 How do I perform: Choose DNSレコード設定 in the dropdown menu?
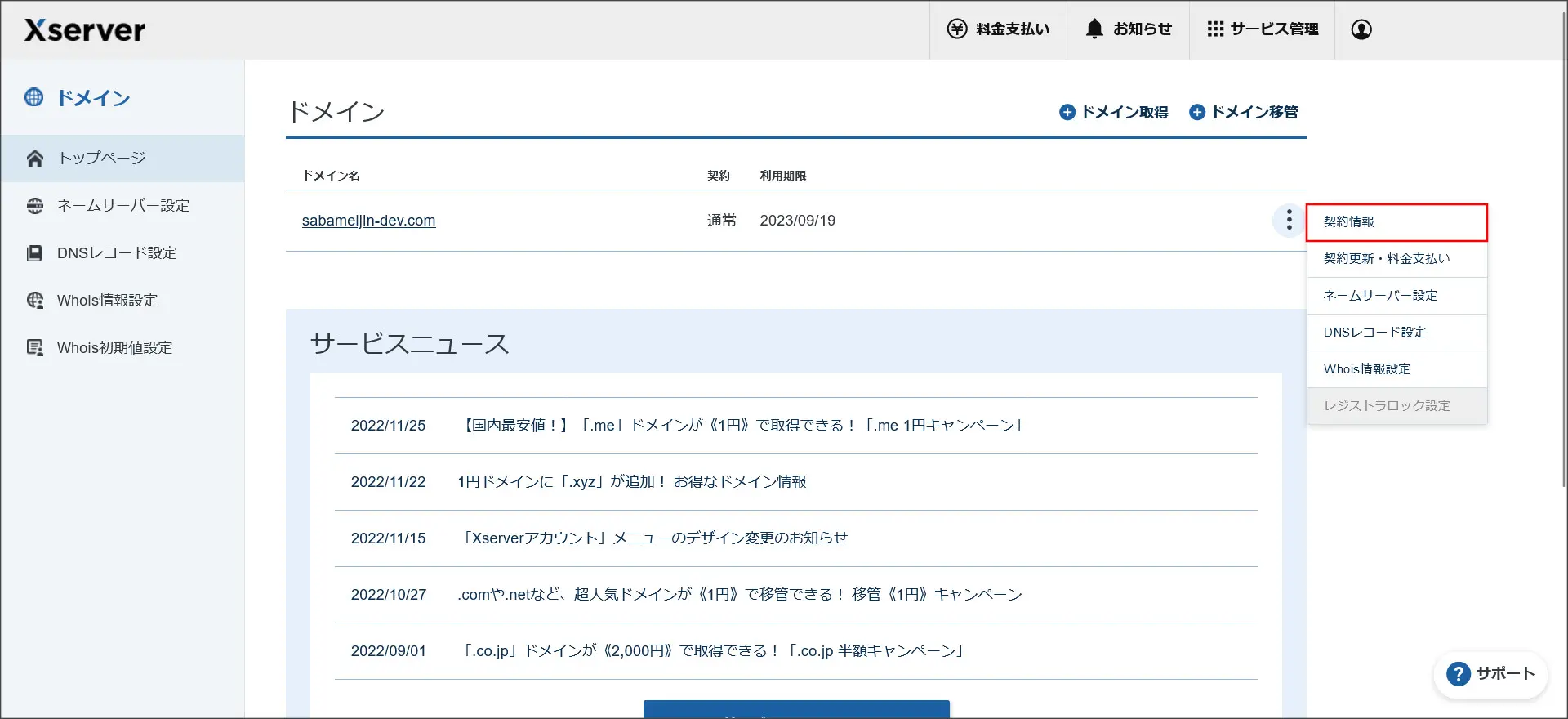(x=1396, y=333)
